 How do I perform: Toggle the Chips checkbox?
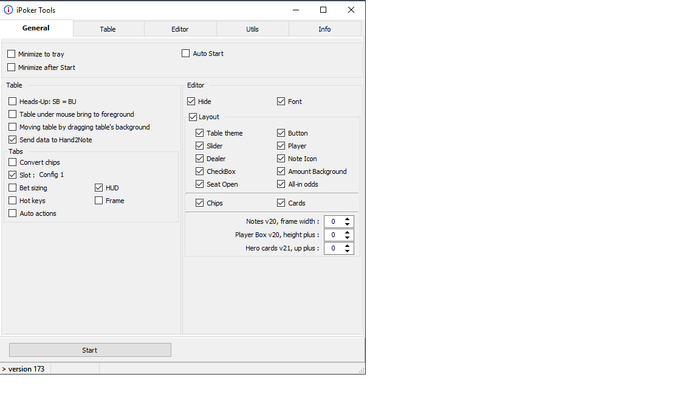[x=200, y=203]
